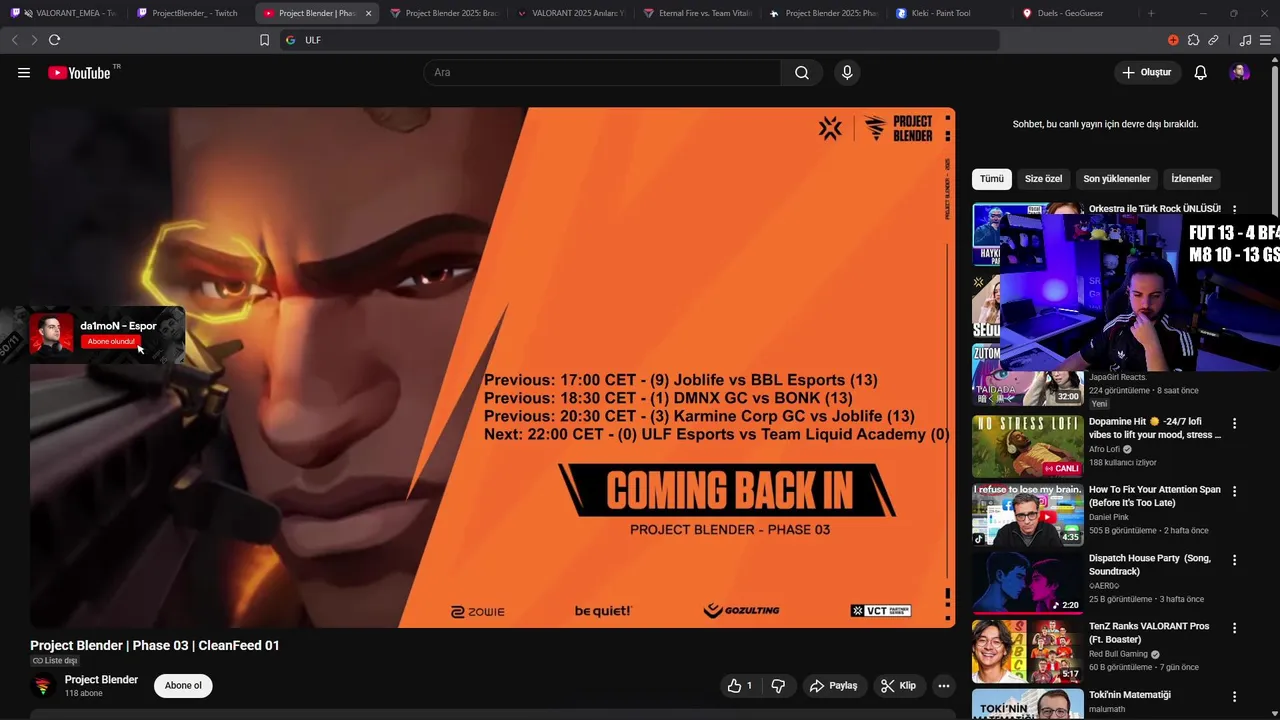Go forward with the browser forward arrow
Screen dimensions: 1280x720
tap(34, 40)
